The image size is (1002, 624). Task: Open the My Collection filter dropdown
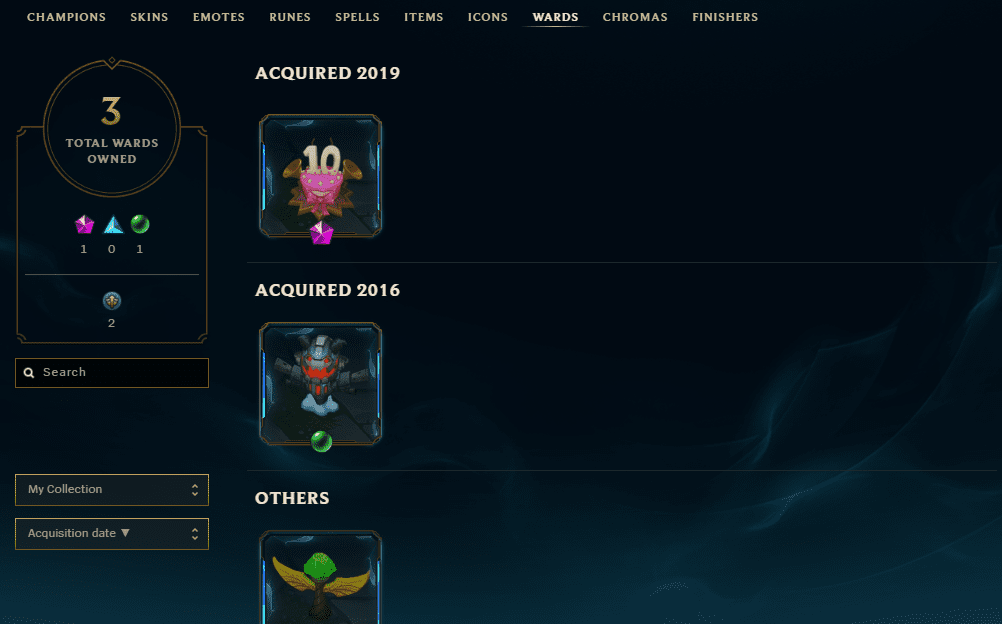click(112, 490)
